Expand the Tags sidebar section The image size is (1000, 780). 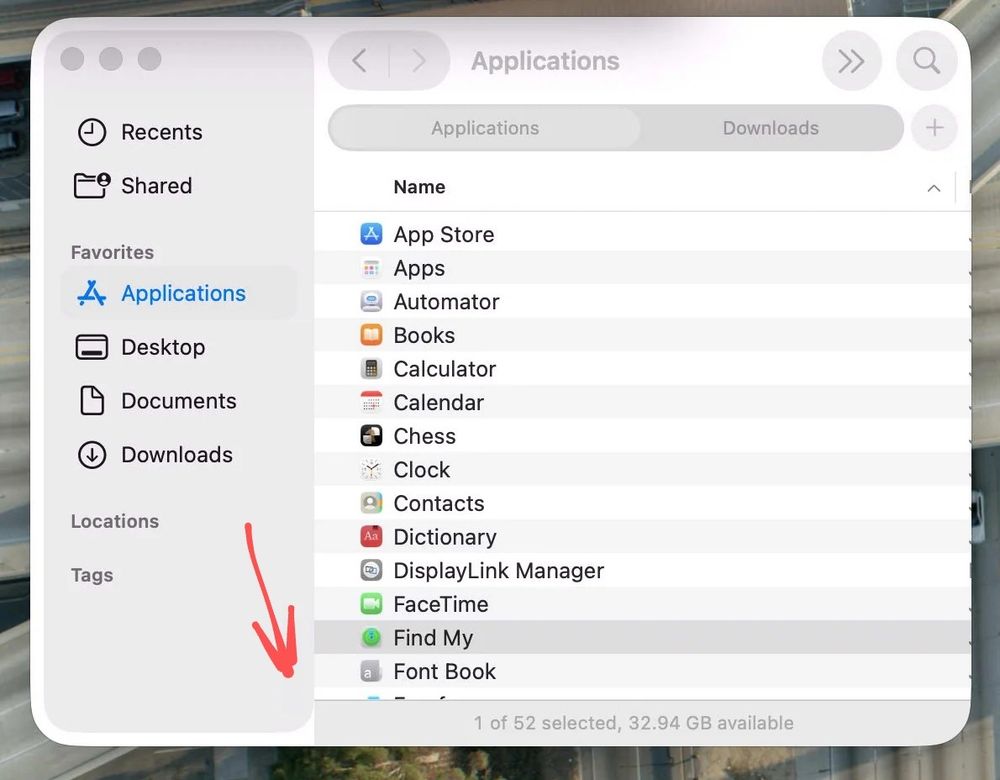coord(92,575)
